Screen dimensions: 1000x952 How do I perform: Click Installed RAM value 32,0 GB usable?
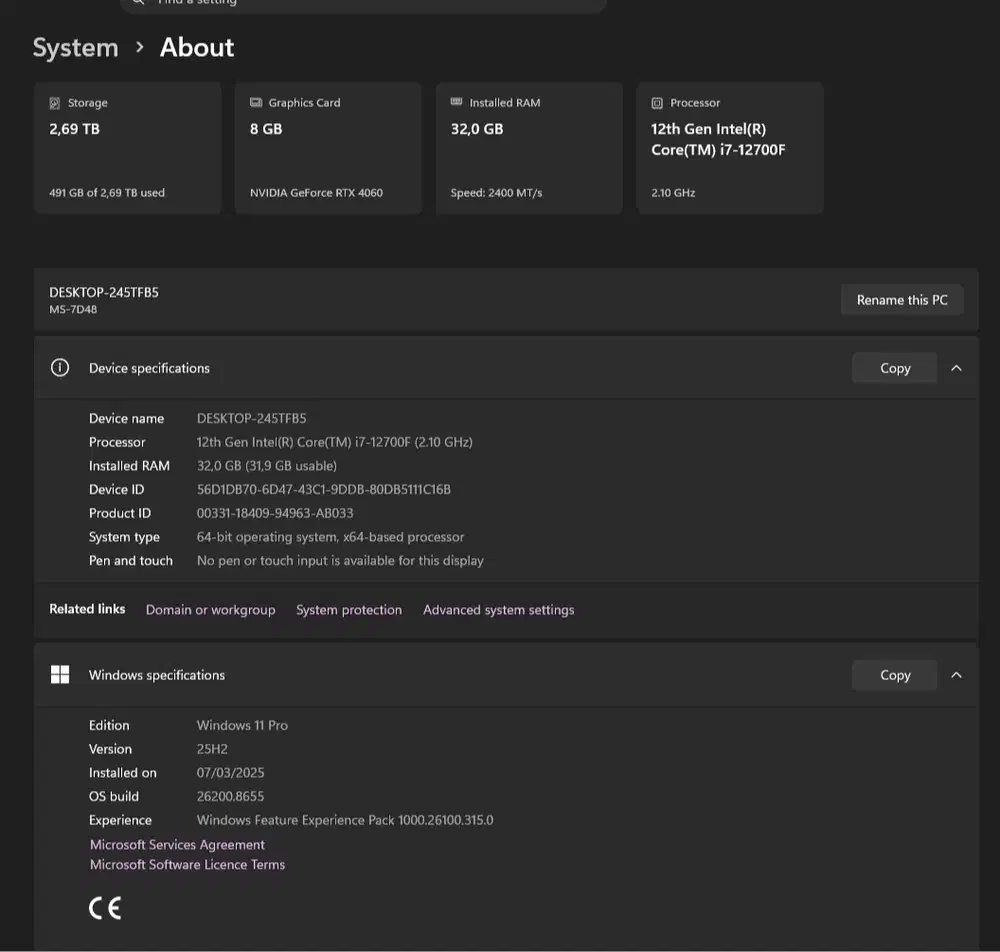pyautogui.click(x=267, y=465)
